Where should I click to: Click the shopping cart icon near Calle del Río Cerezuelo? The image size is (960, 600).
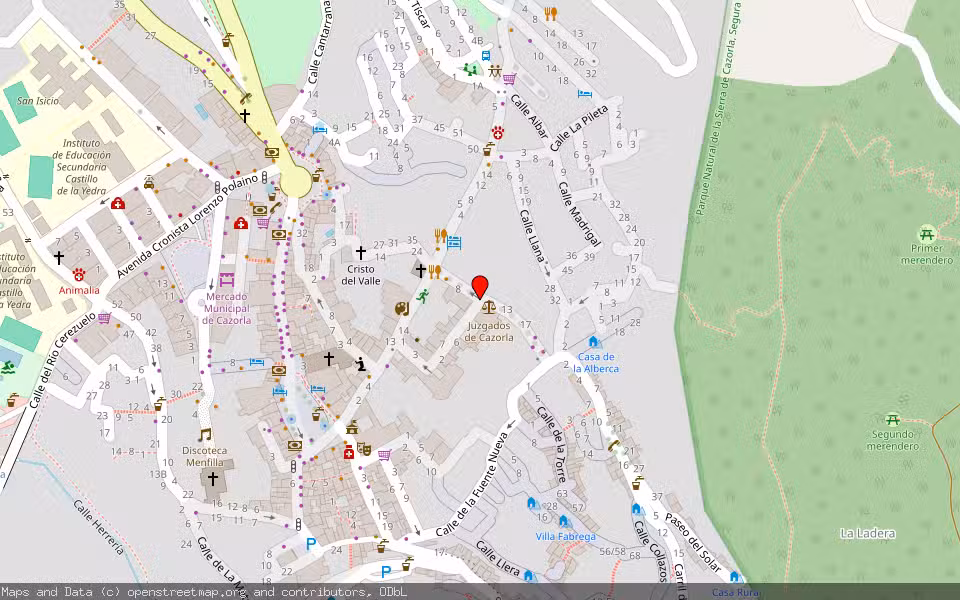click(104, 318)
